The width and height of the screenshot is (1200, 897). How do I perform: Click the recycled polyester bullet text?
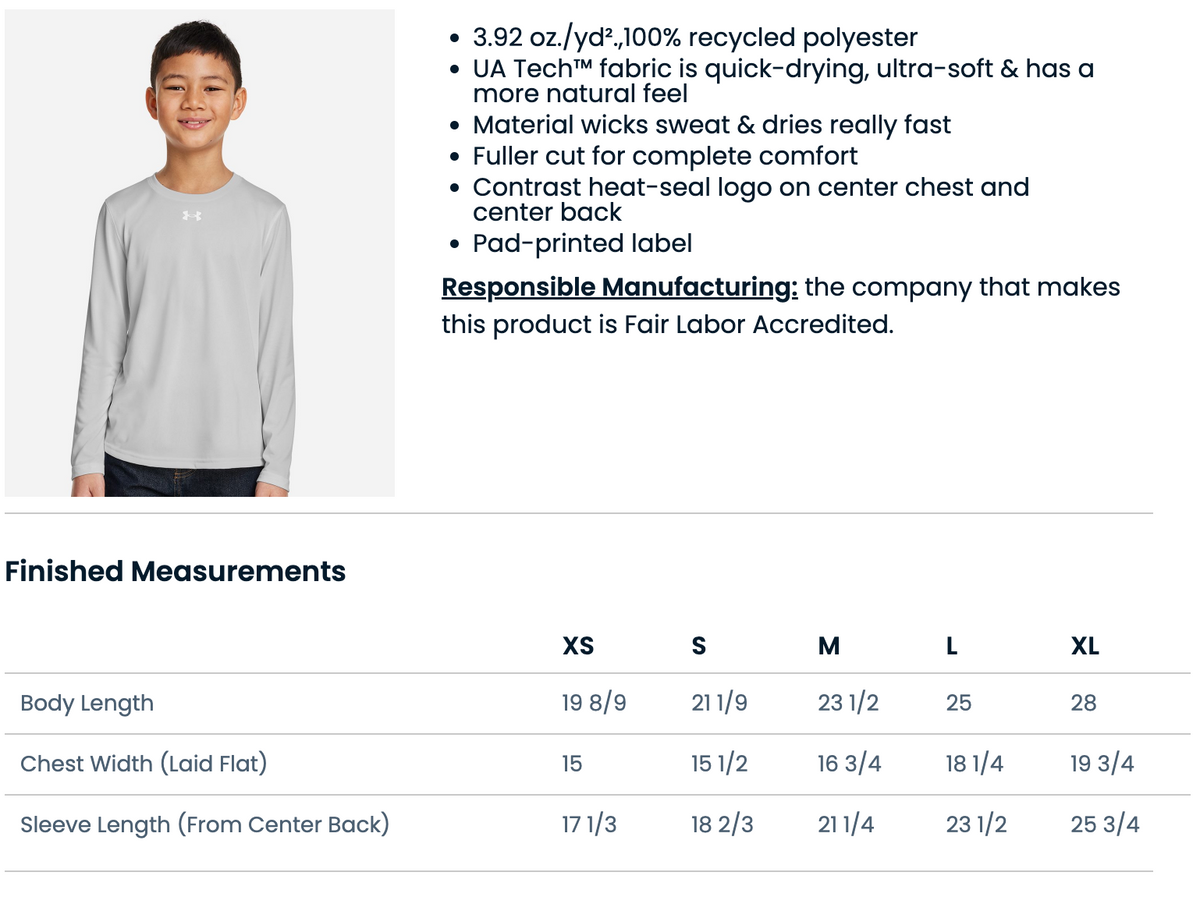point(695,38)
